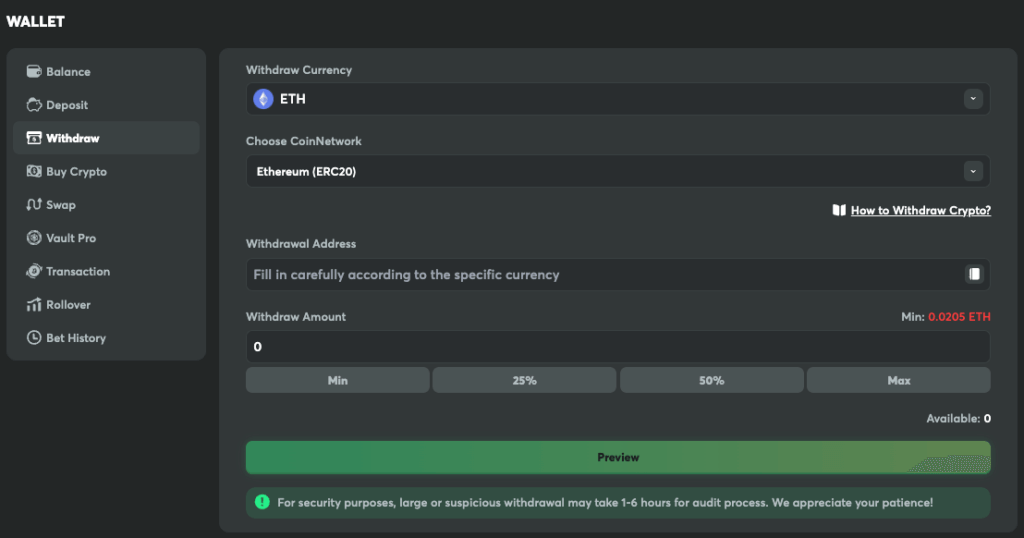The width and height of the screenshot is (1024, 538).
Task: Click the Deposit piggy bank icon
Action: 34,105
